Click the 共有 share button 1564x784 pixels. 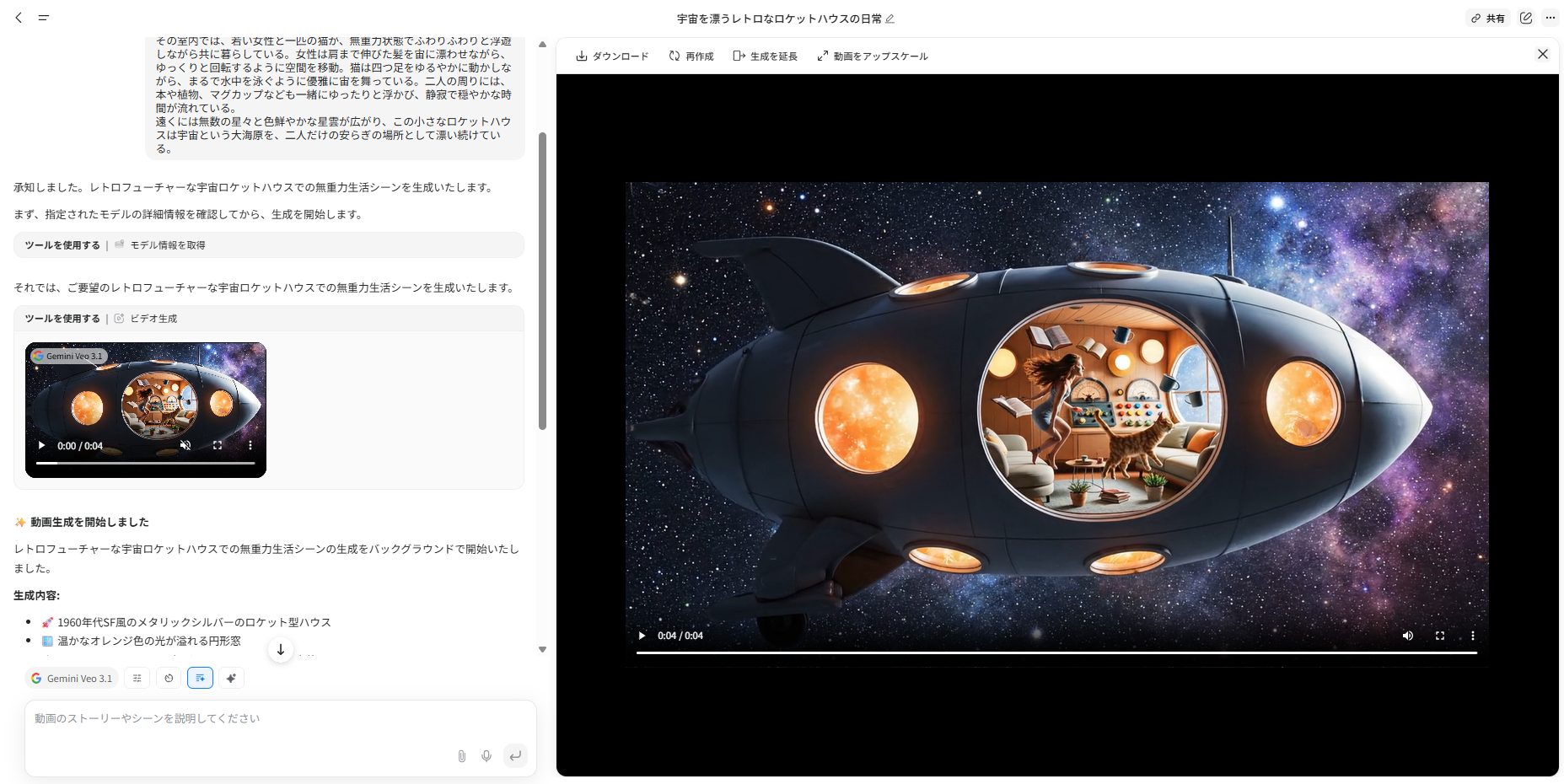(1486, 18)
